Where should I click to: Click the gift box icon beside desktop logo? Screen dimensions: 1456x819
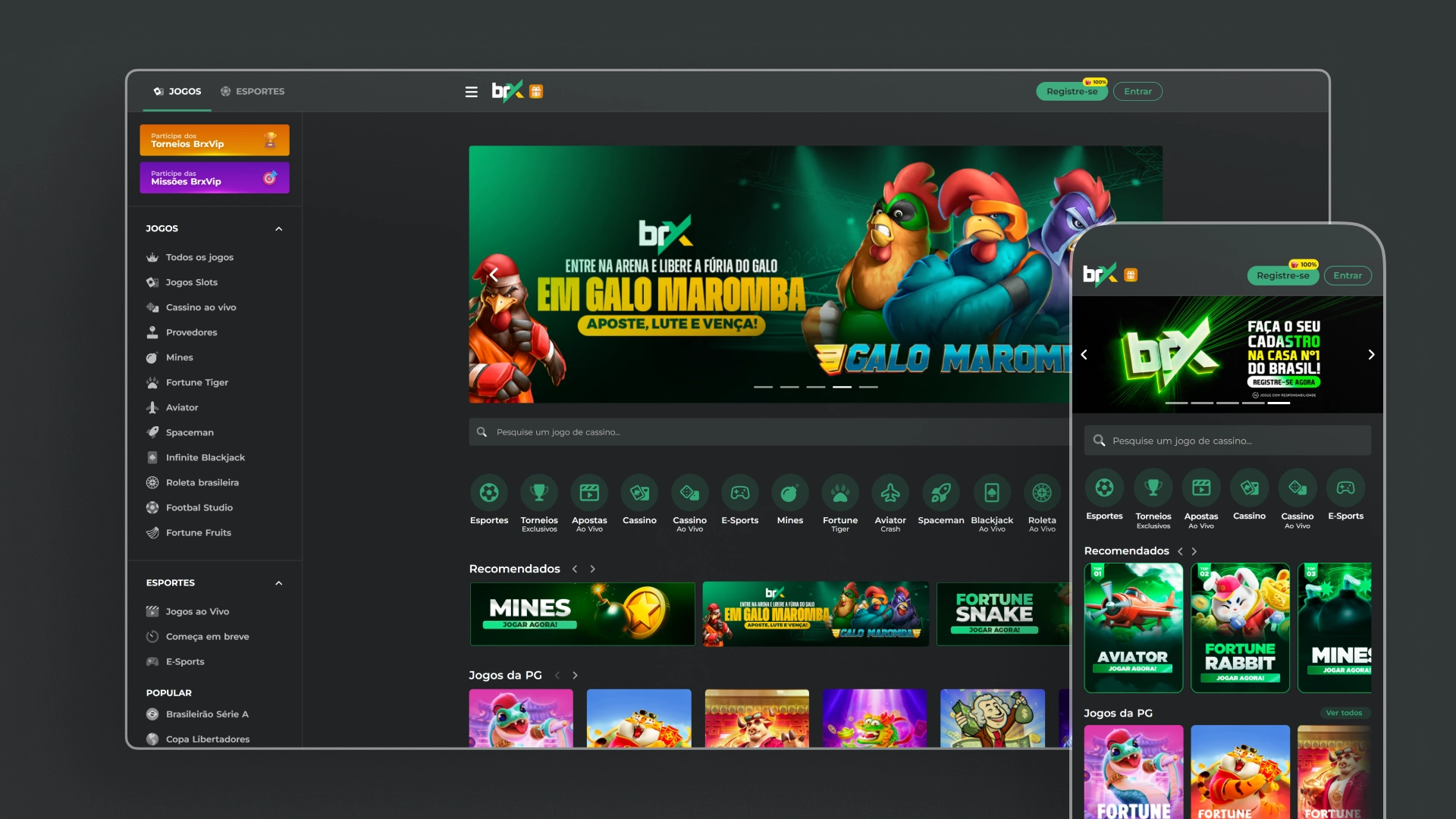(x=536, y=92)
